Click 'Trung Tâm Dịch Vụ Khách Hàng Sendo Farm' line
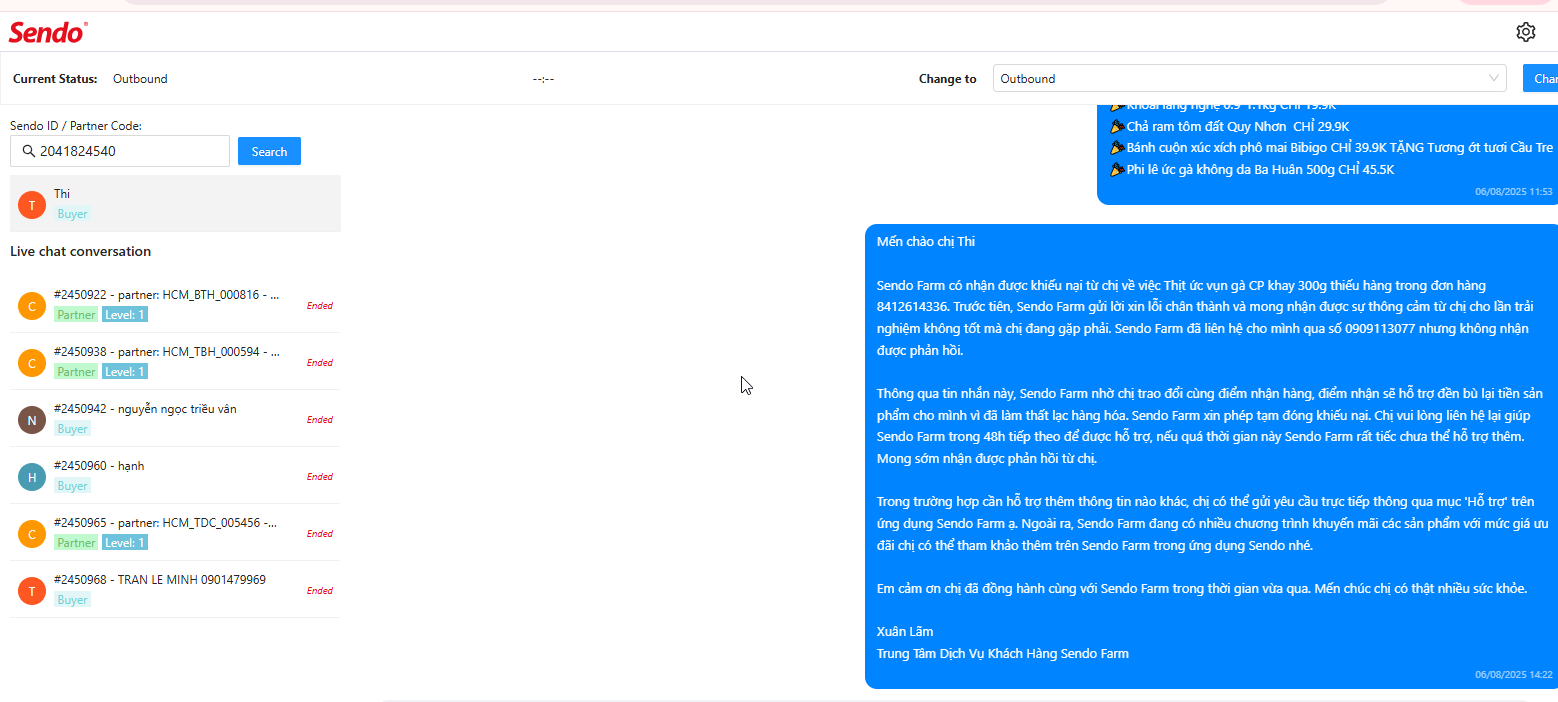The width and height of the screenshot is (1558, 702). [1003, 654]
